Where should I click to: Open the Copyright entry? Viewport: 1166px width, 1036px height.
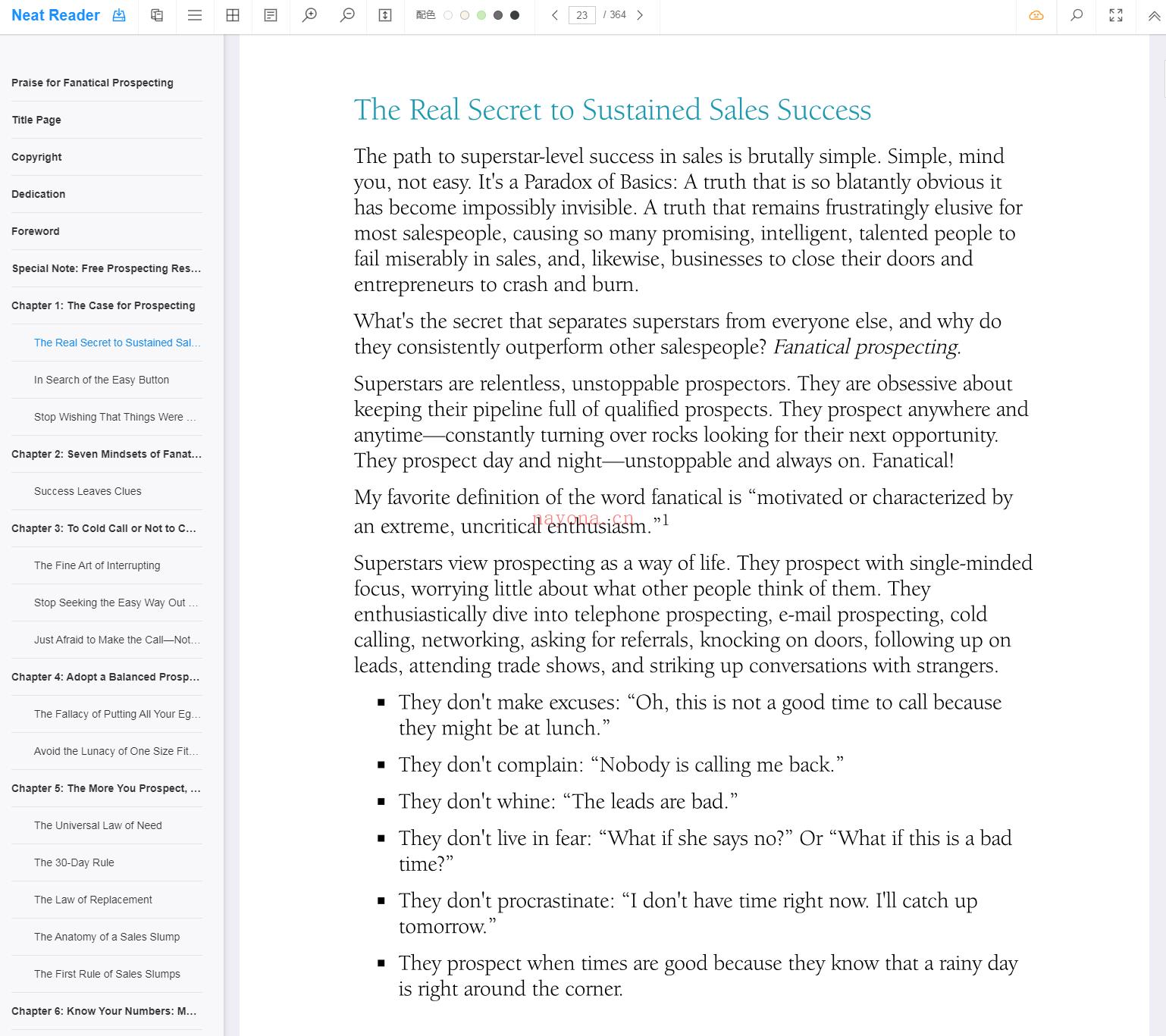[x=36, y=157]
